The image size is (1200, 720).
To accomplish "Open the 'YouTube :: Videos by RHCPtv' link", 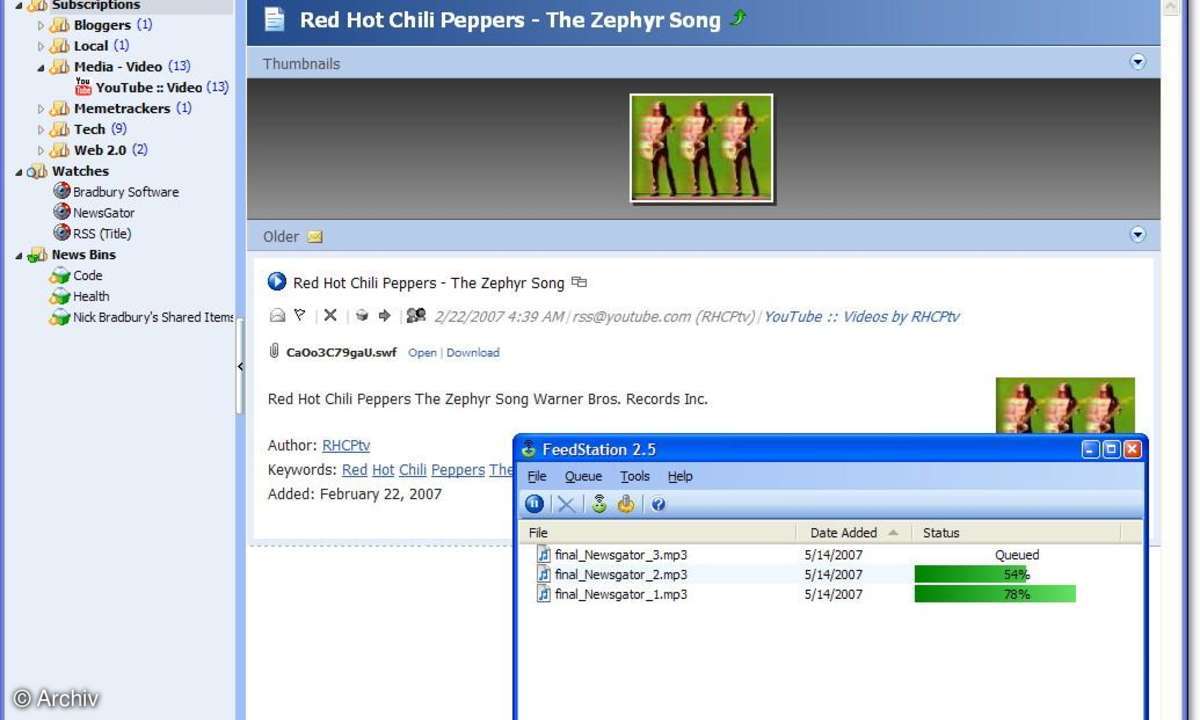I will [862, 316].
